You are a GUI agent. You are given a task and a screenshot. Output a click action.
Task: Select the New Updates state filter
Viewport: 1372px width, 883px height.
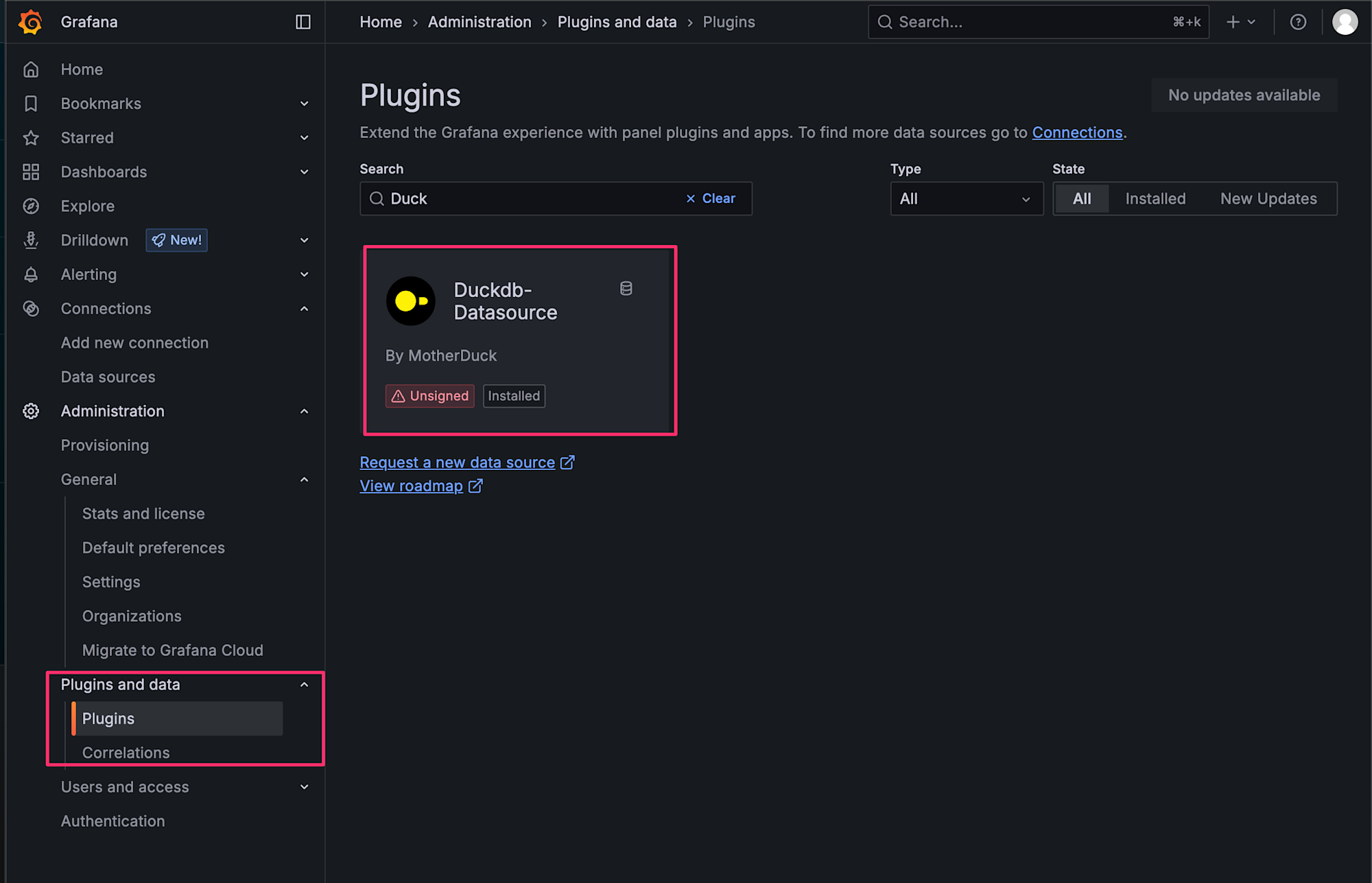coord(1268,199)
